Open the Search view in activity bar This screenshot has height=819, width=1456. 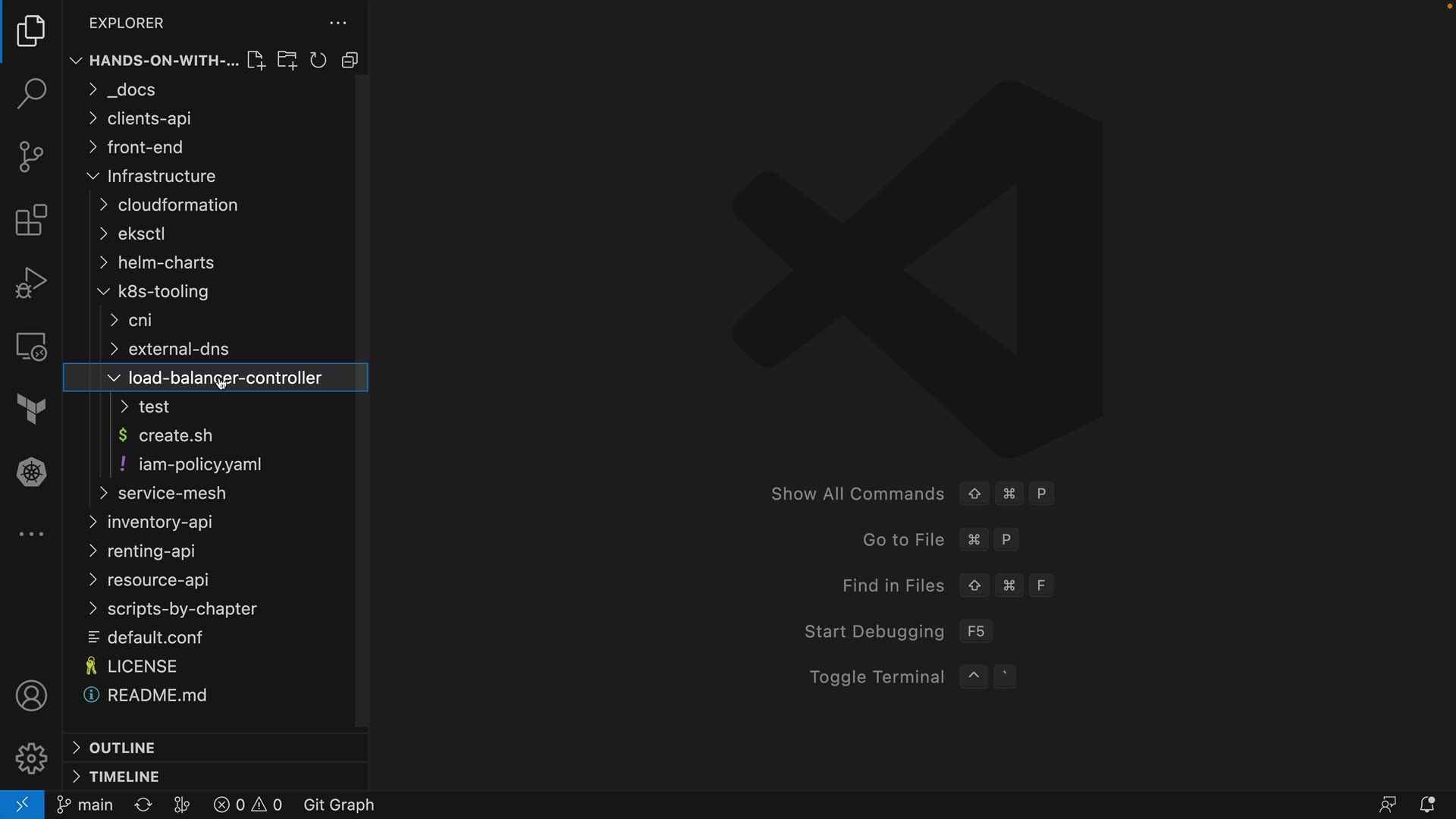31,94
